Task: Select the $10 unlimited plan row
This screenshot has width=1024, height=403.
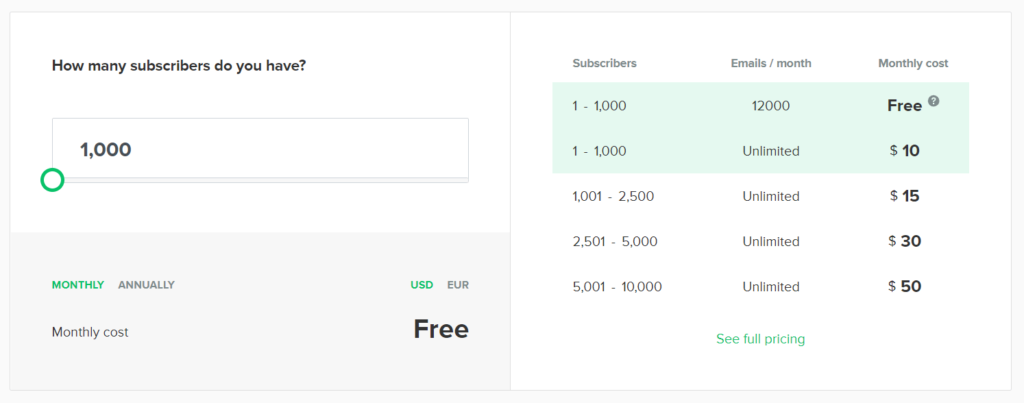Action: click(761, 151)
